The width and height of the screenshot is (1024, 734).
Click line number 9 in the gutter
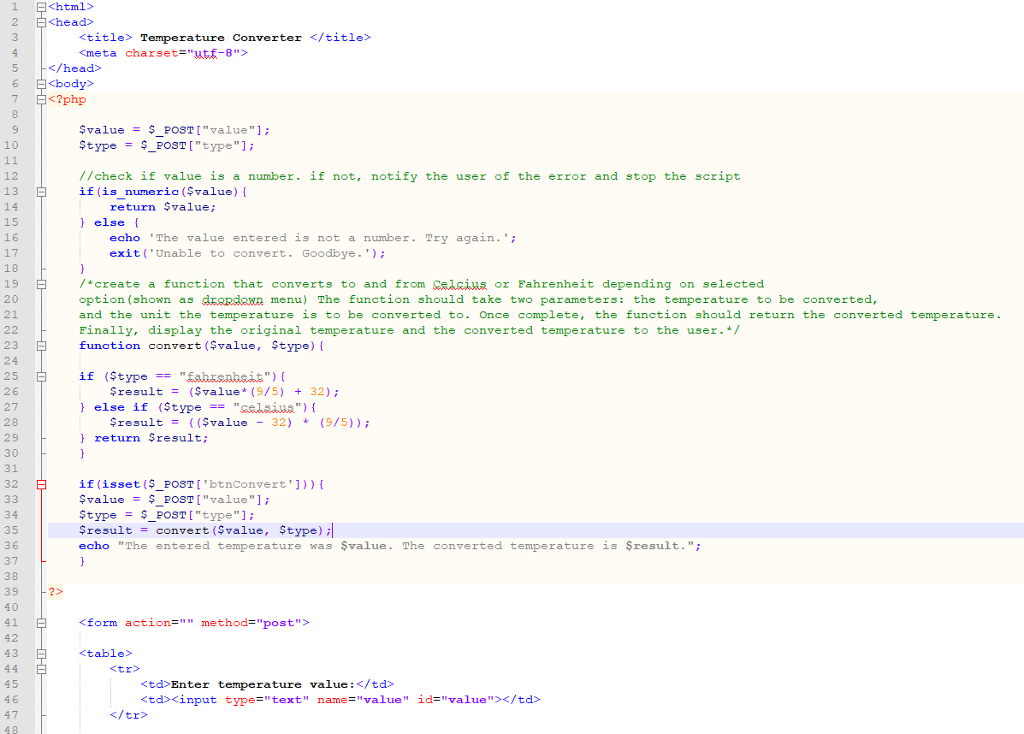click(14, 130)
